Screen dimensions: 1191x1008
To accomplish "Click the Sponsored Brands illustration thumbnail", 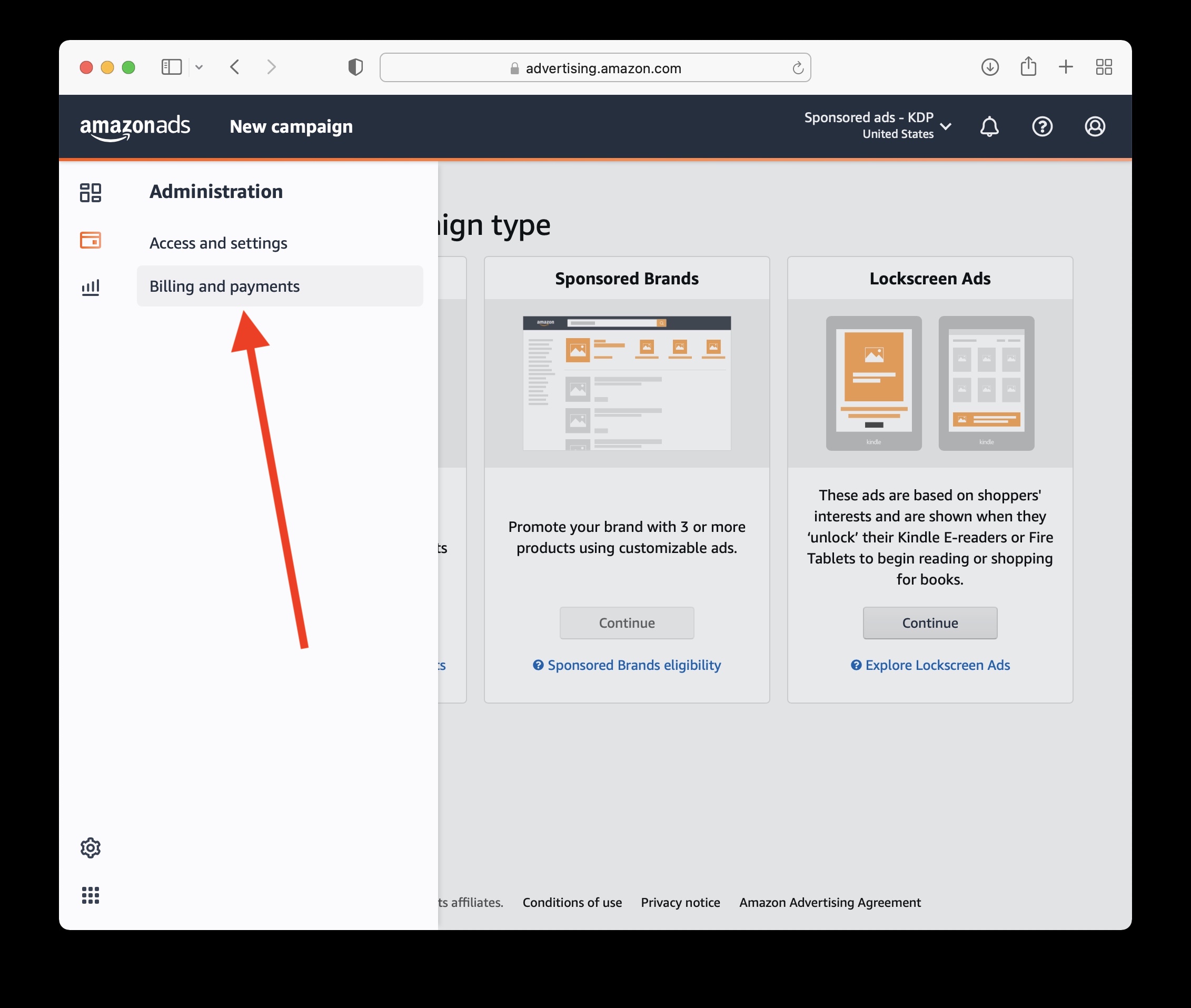I will pos(627,383).
